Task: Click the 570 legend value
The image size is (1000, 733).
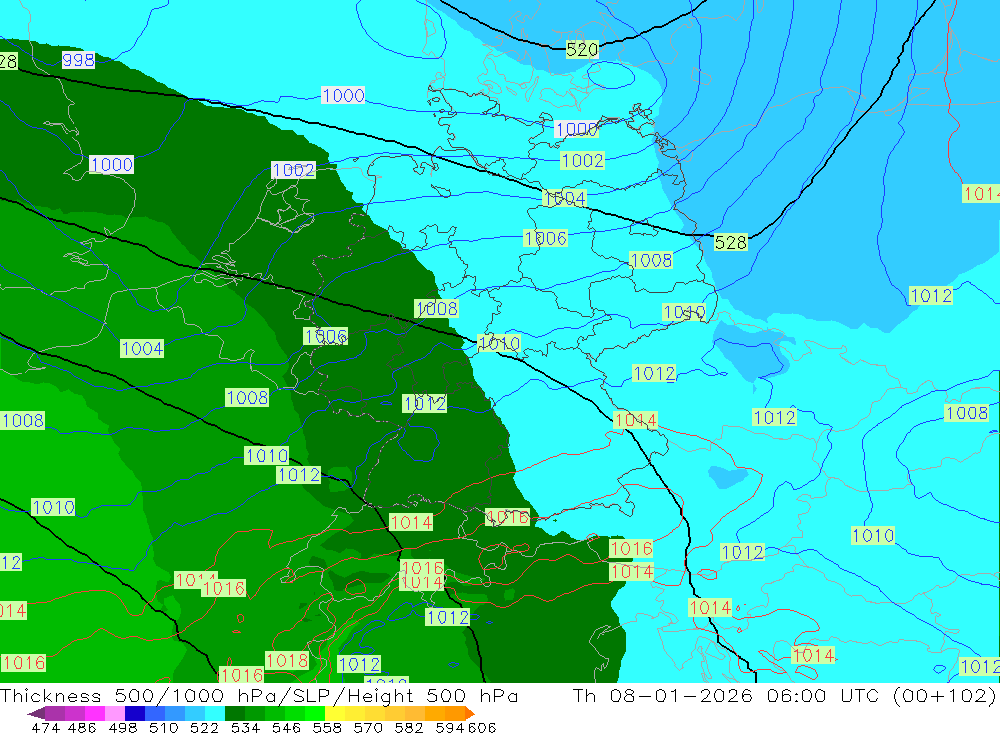Action: click(x=368, y=727)
